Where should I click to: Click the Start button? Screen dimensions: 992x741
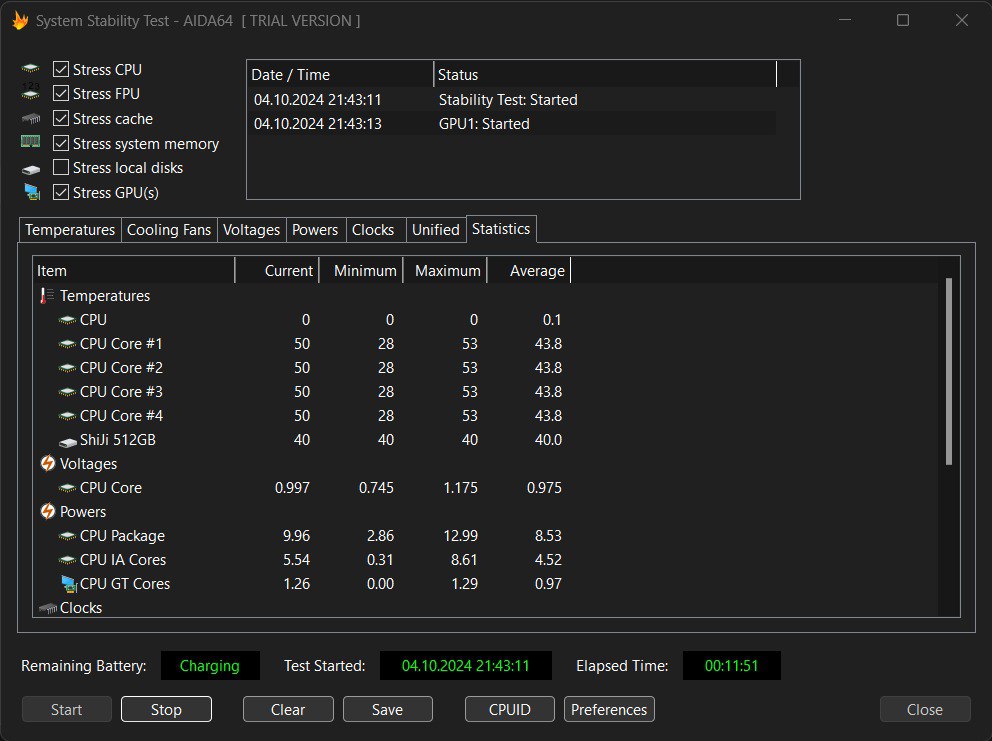click(66, 709)
